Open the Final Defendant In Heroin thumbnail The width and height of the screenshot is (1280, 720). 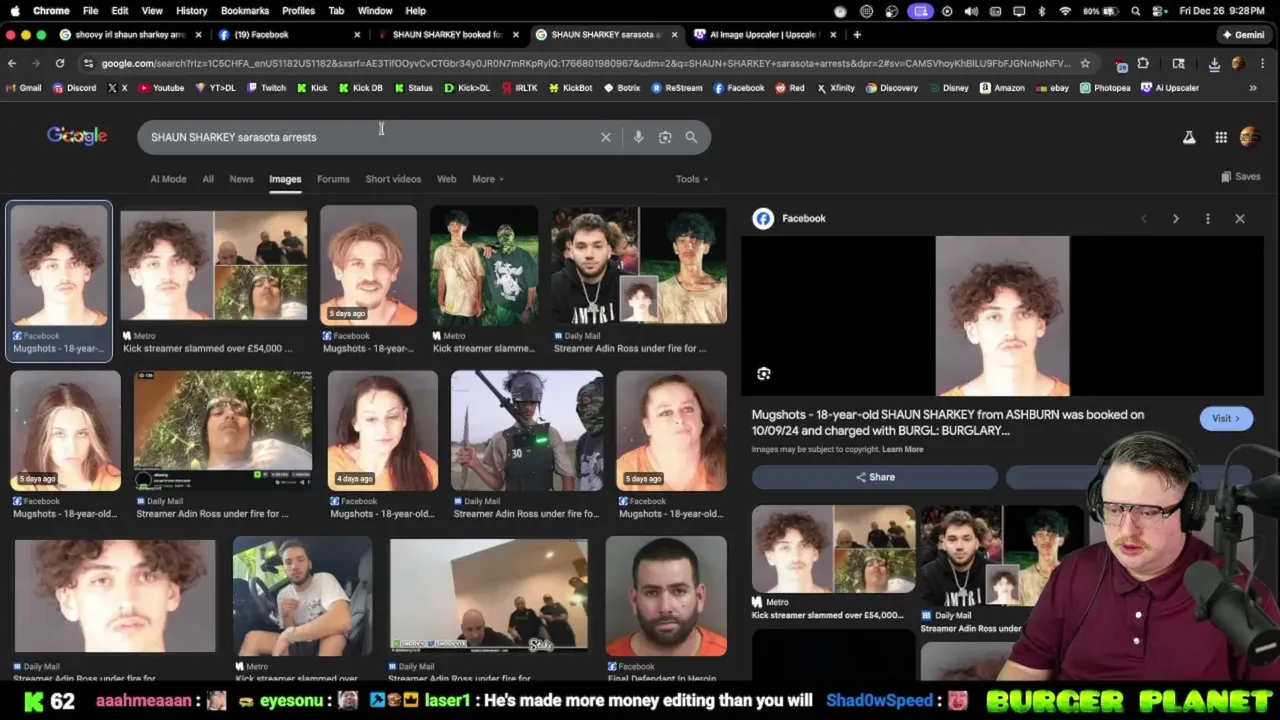point(666,596)
